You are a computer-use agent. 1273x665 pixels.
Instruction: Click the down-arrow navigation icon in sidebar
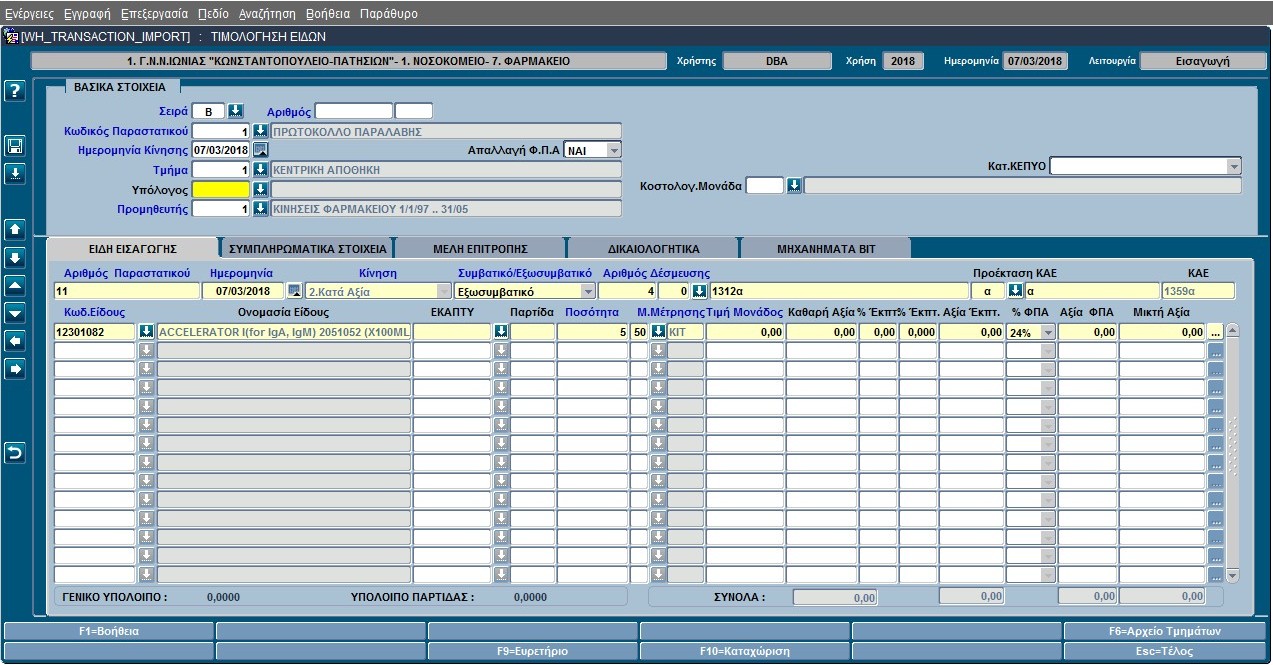click(15, 257)
